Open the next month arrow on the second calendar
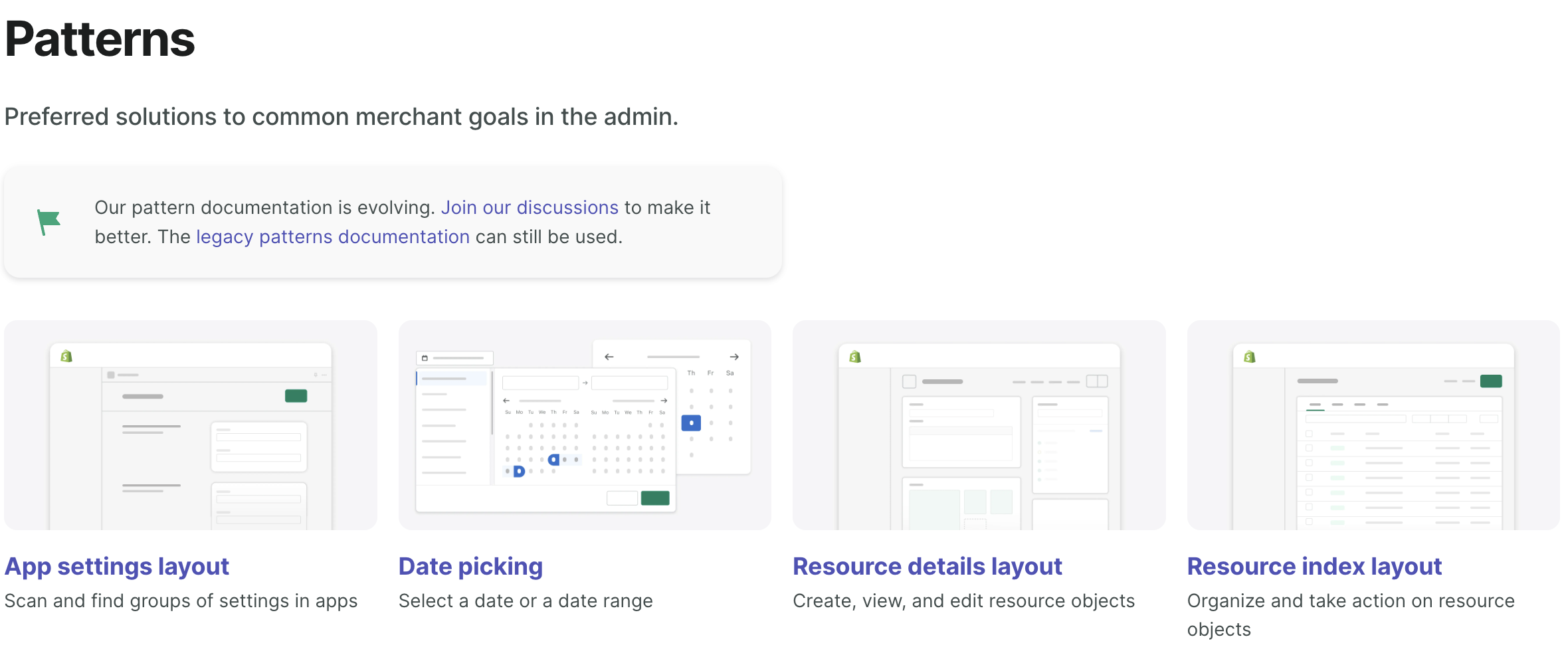 (x=664, y=401)
